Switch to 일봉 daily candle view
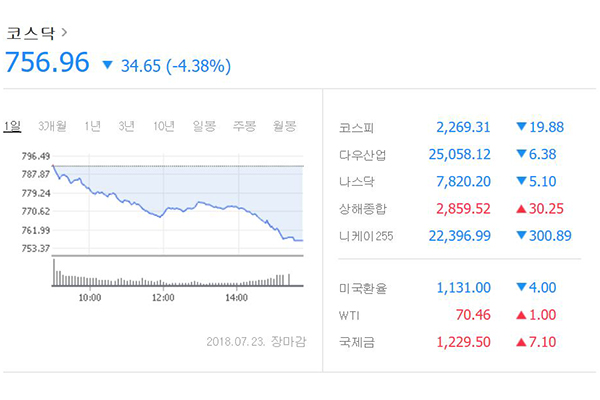Screen dimensions: 600x400 (204, 126)
